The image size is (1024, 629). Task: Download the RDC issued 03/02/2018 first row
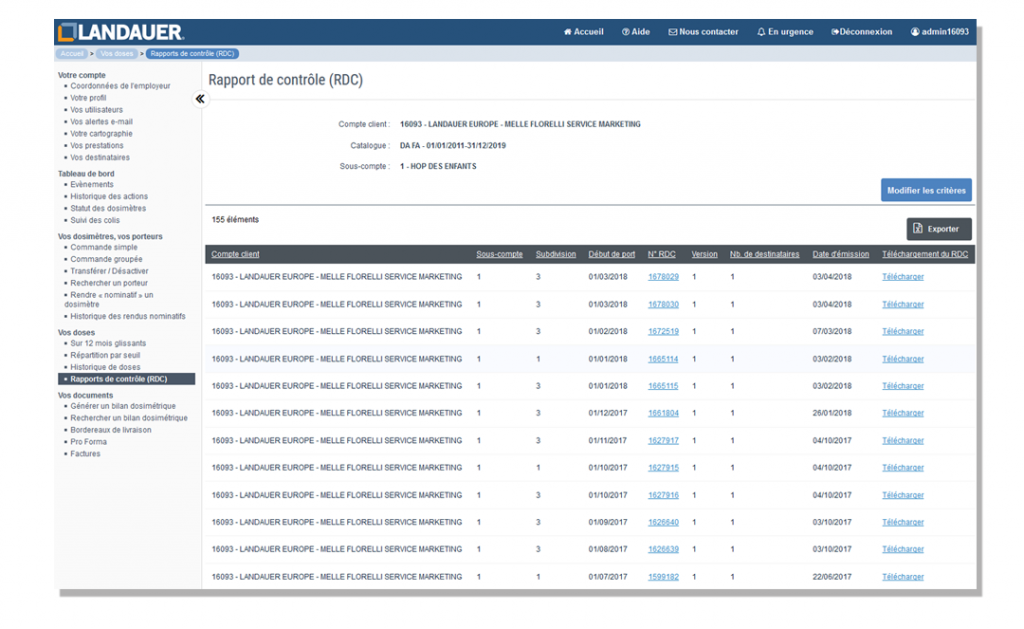pos(903,359)
